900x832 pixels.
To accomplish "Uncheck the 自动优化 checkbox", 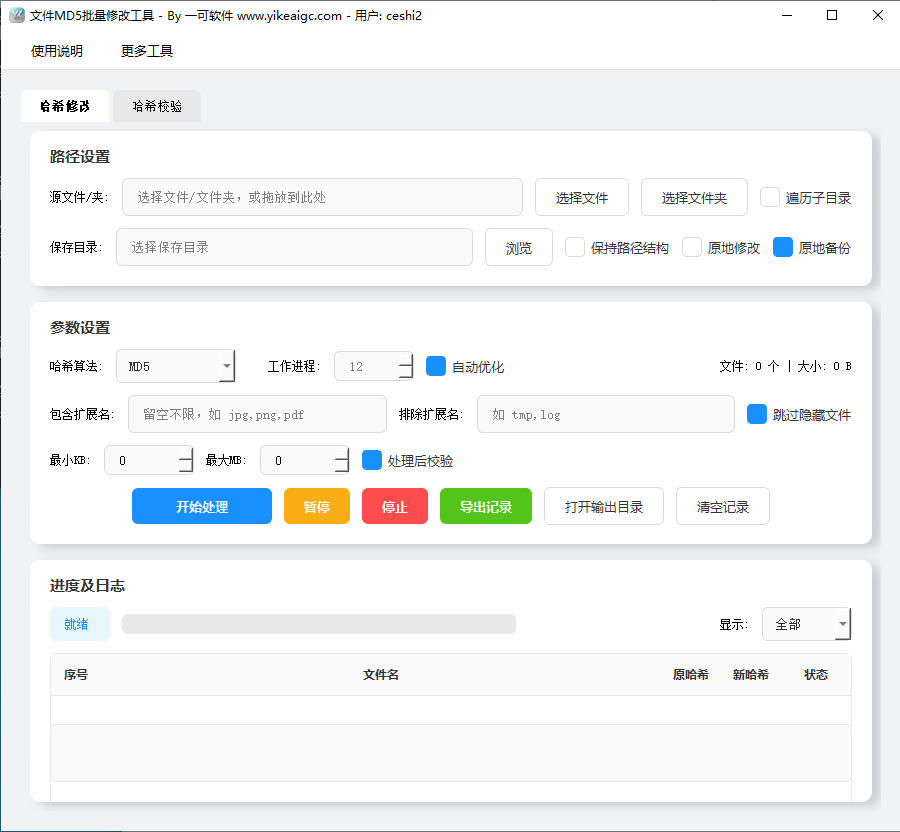I will point(436,366).
